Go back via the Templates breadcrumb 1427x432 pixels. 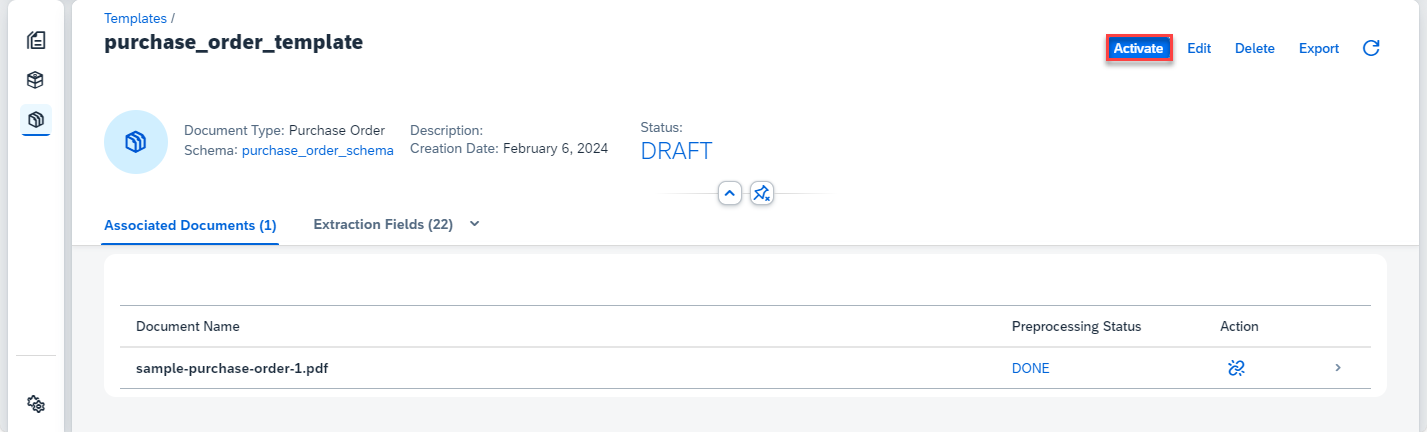pos(135,18)
